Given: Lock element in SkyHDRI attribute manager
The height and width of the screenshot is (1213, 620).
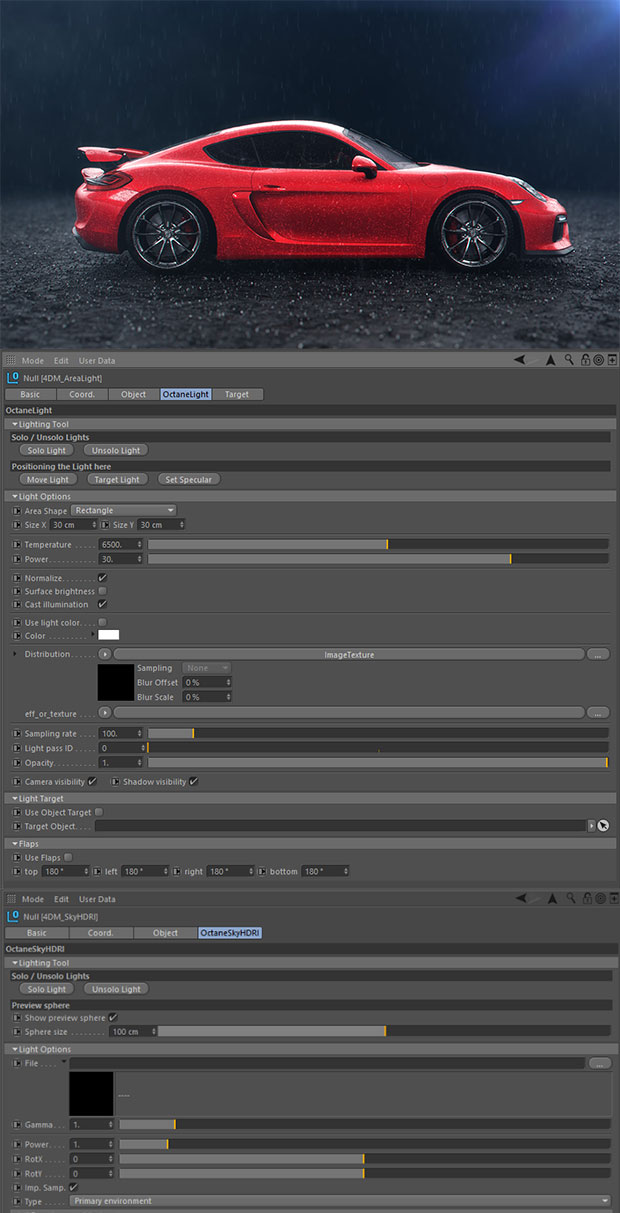Looking at the screenshot, I should coord(585,898).
